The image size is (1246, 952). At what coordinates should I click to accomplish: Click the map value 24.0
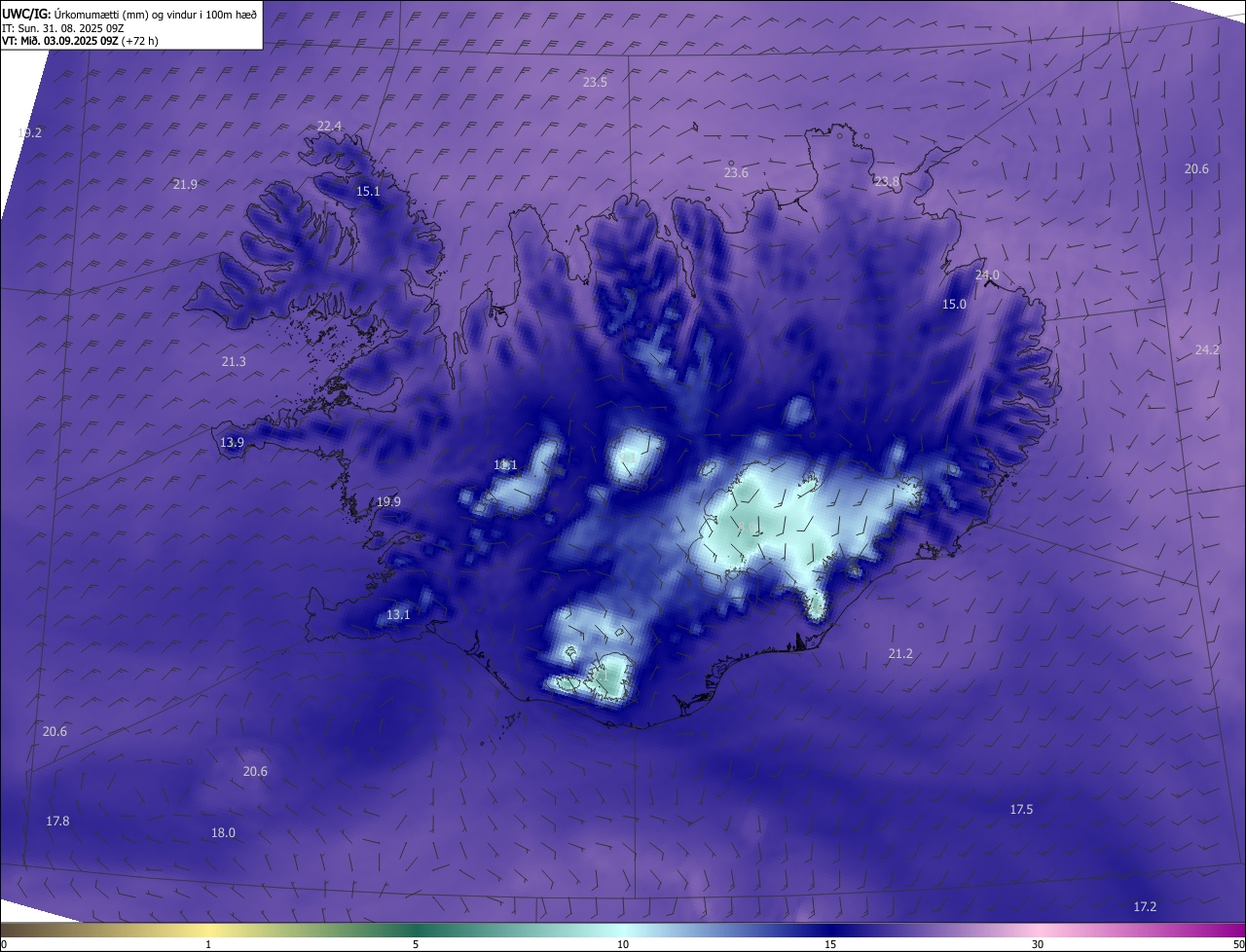click(987, 275)
